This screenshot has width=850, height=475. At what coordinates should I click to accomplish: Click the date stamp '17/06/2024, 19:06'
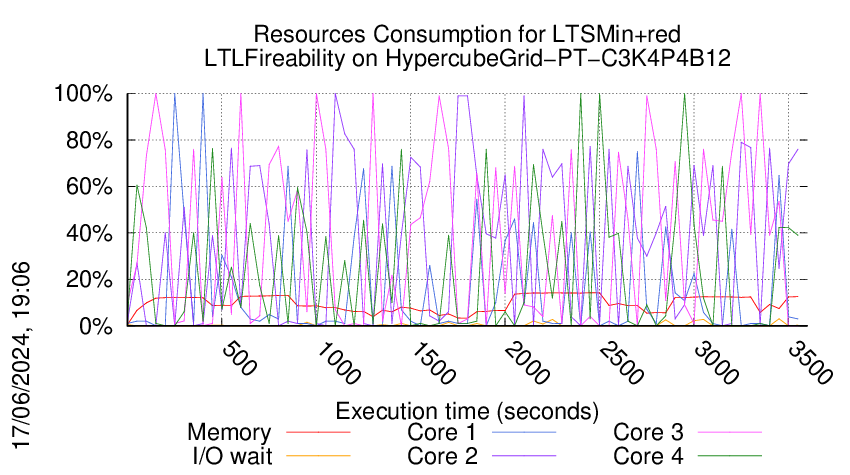pyautogui.click(x=22, y=356)
